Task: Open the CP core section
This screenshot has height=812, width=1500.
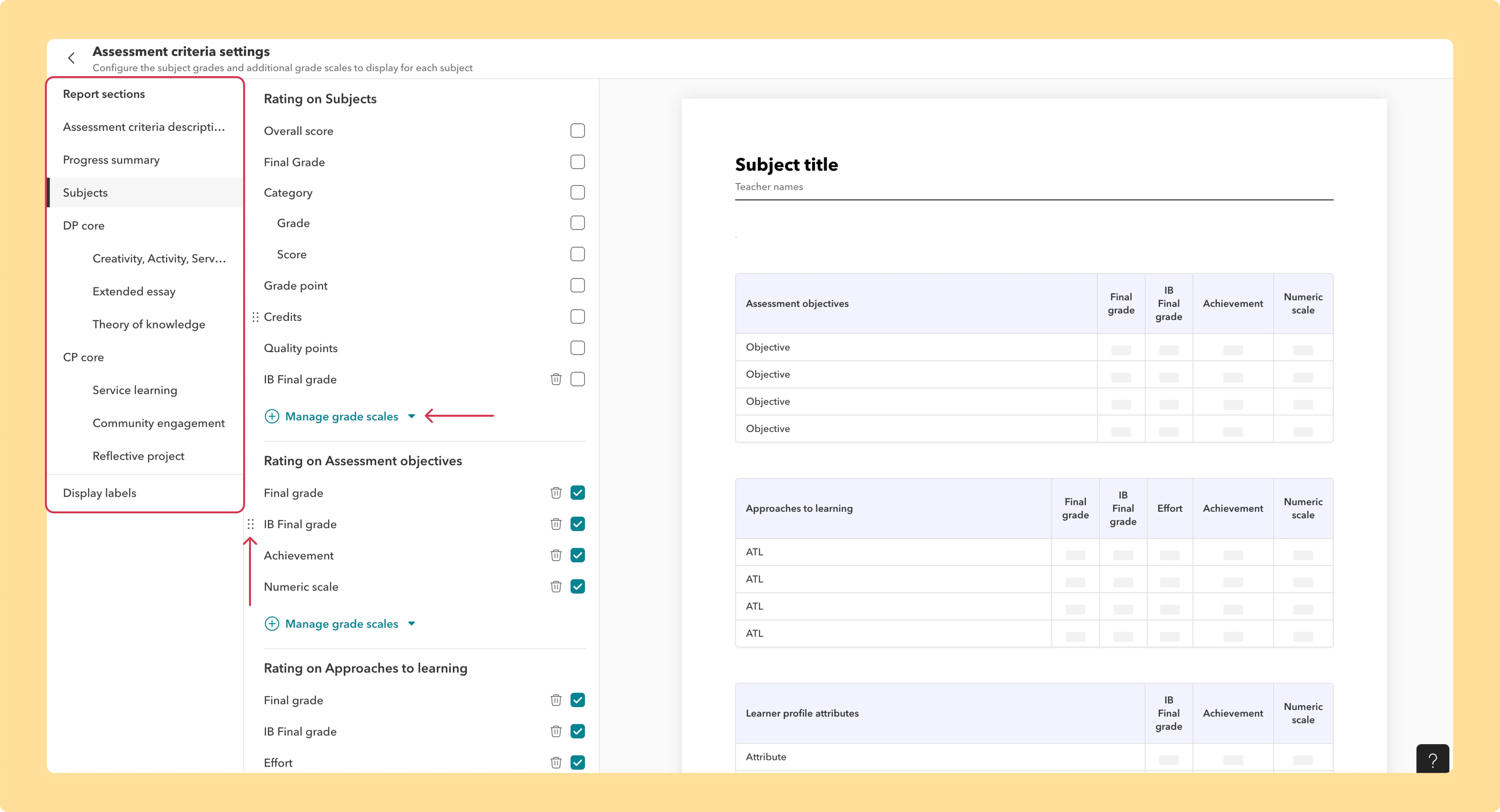Action: [x=145, y=357]
